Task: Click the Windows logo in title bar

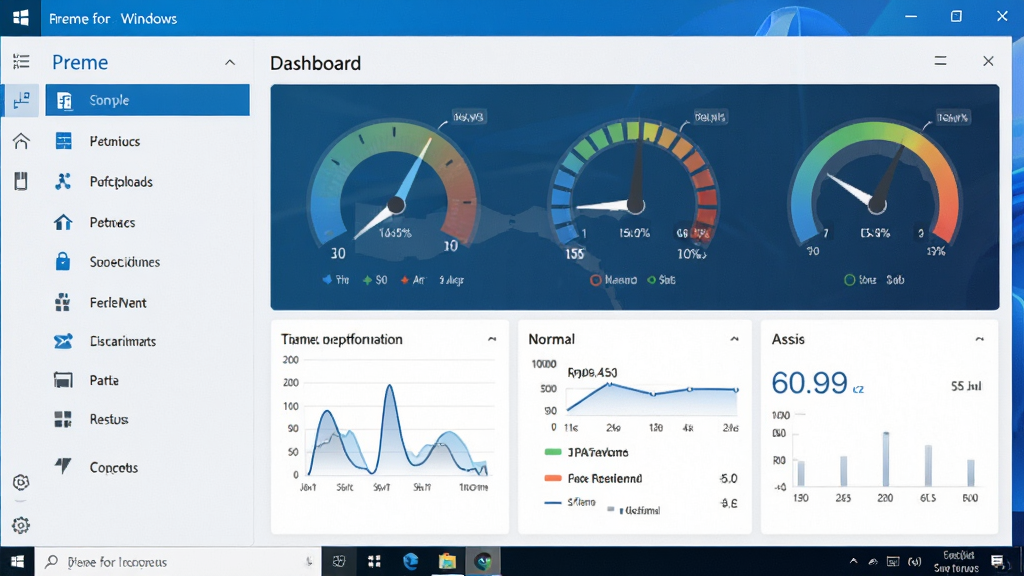Action: (x=20, y=18)
